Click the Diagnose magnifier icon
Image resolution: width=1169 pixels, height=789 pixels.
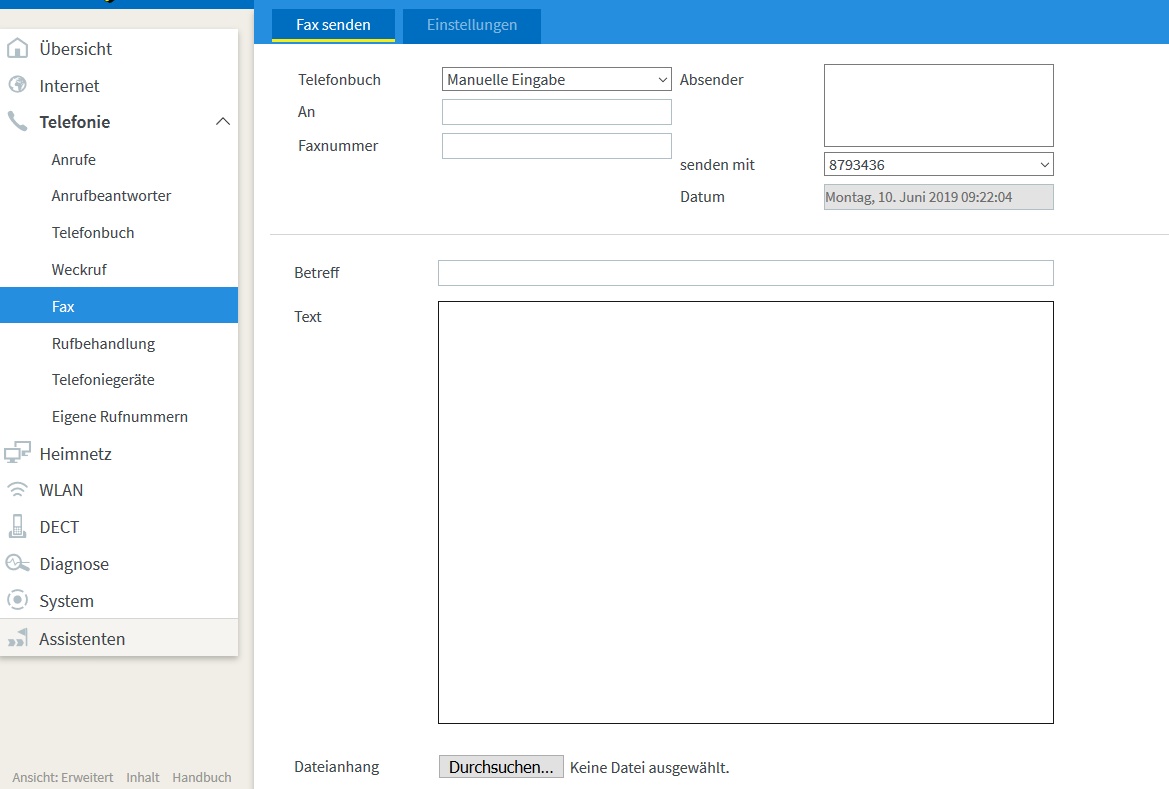17,563
